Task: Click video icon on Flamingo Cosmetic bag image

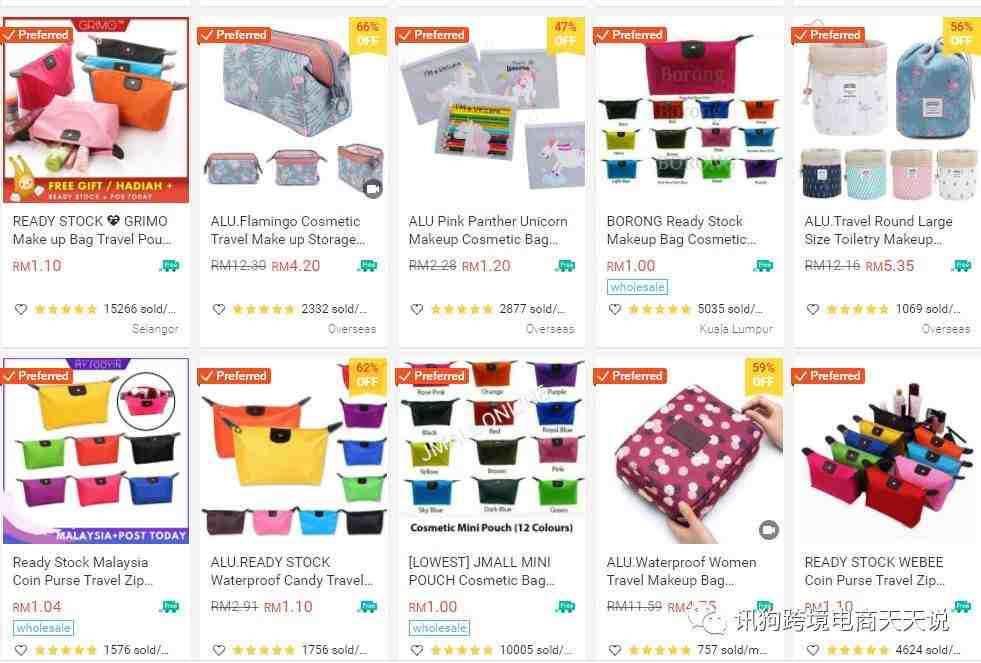Action: [x=374, y=188]
